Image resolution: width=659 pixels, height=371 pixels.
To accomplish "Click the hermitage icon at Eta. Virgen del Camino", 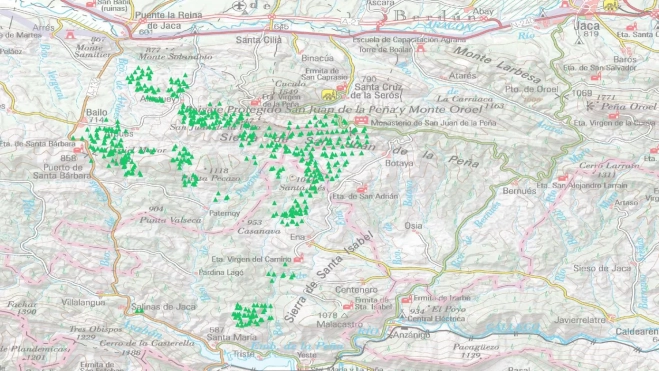I will pyautogui.click(x=298, y=258).
